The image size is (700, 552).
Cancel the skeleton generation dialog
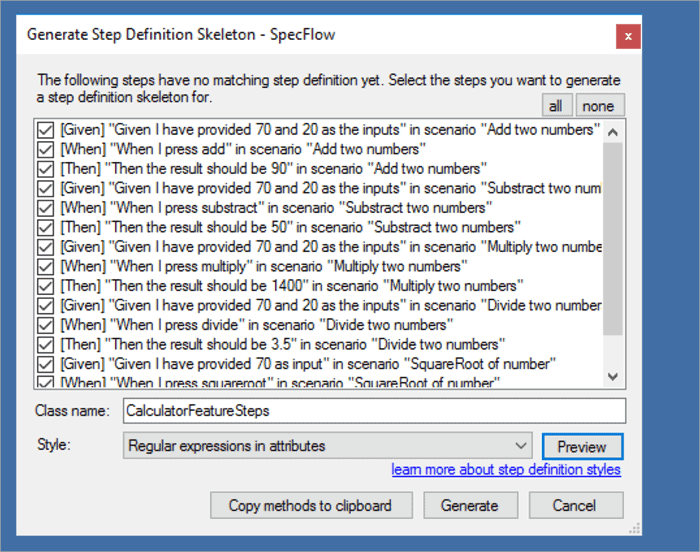tap(575, 506)
